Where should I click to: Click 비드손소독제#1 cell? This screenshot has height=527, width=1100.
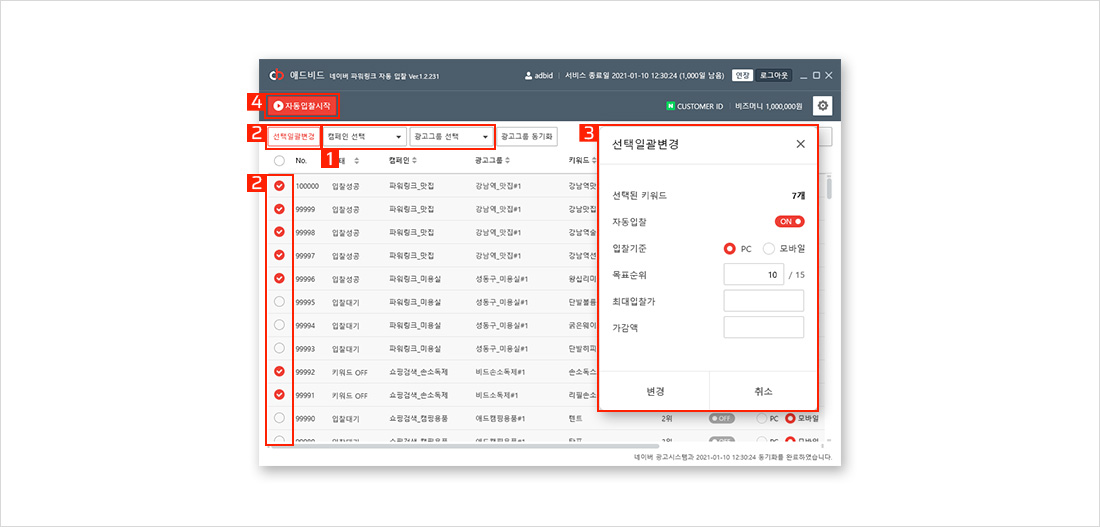[x=502, y=371]
